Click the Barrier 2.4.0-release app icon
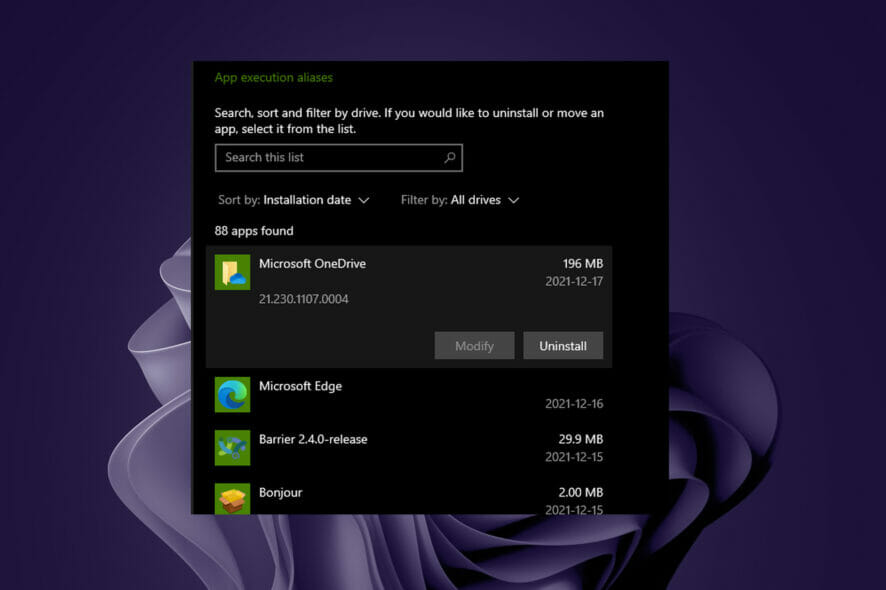 coord(232,448)
